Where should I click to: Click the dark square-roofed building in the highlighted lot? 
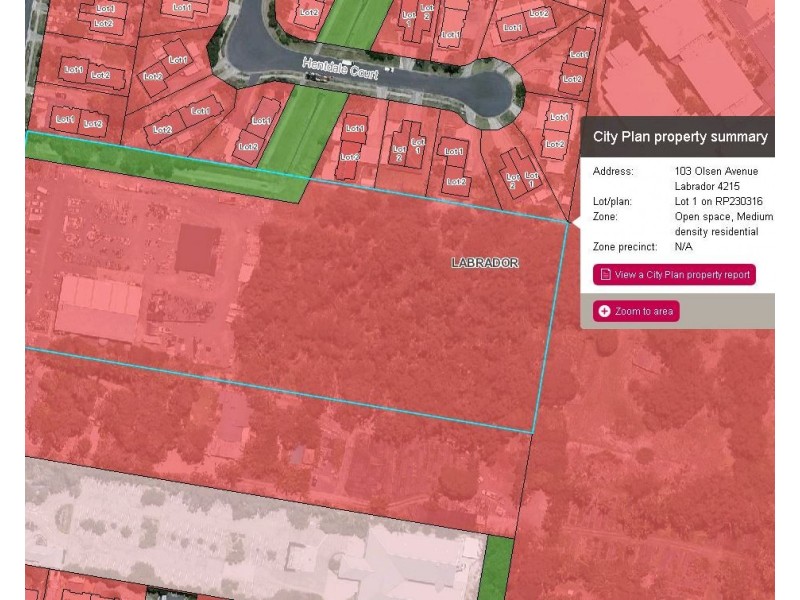(197, 249)
